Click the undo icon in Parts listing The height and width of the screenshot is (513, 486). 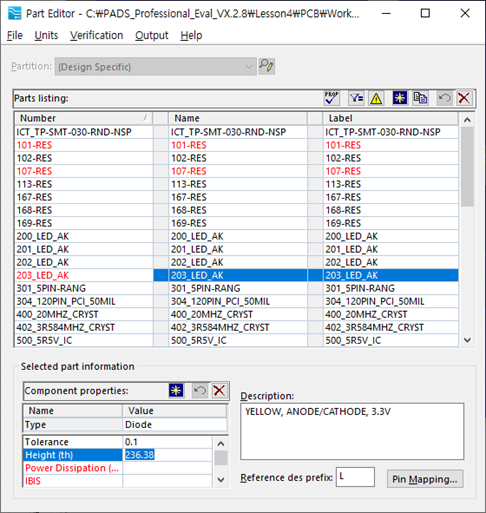pyautogui.click(x=444, y=98)
